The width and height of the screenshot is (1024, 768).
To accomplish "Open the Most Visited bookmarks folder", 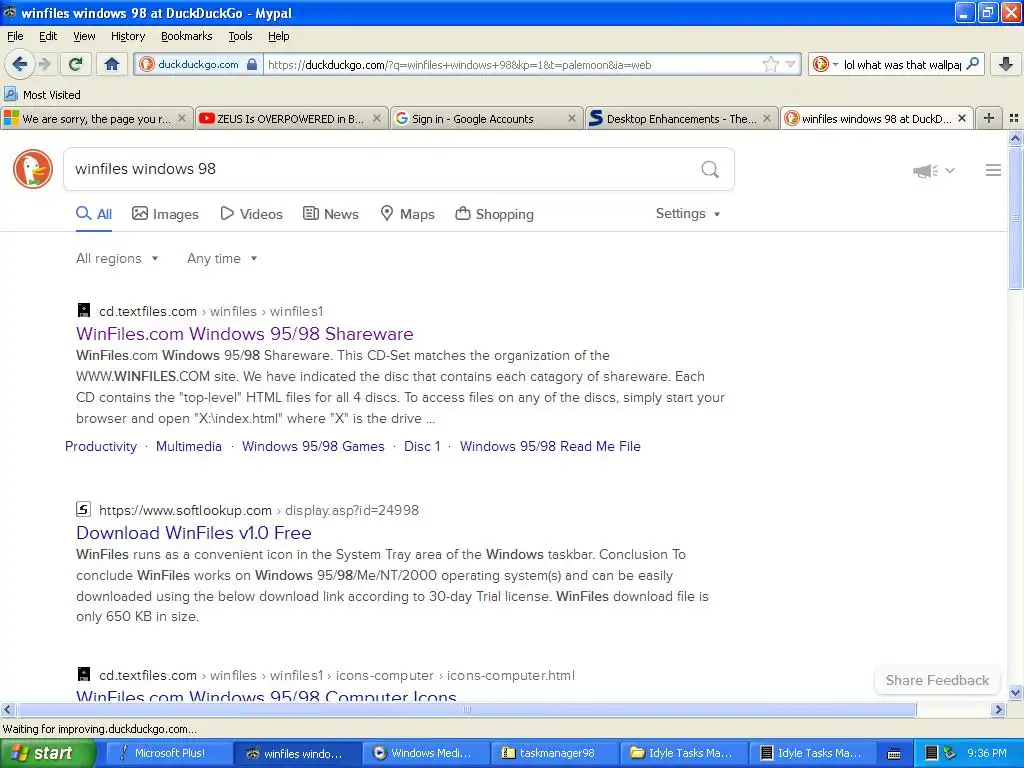I will point(42,95).
